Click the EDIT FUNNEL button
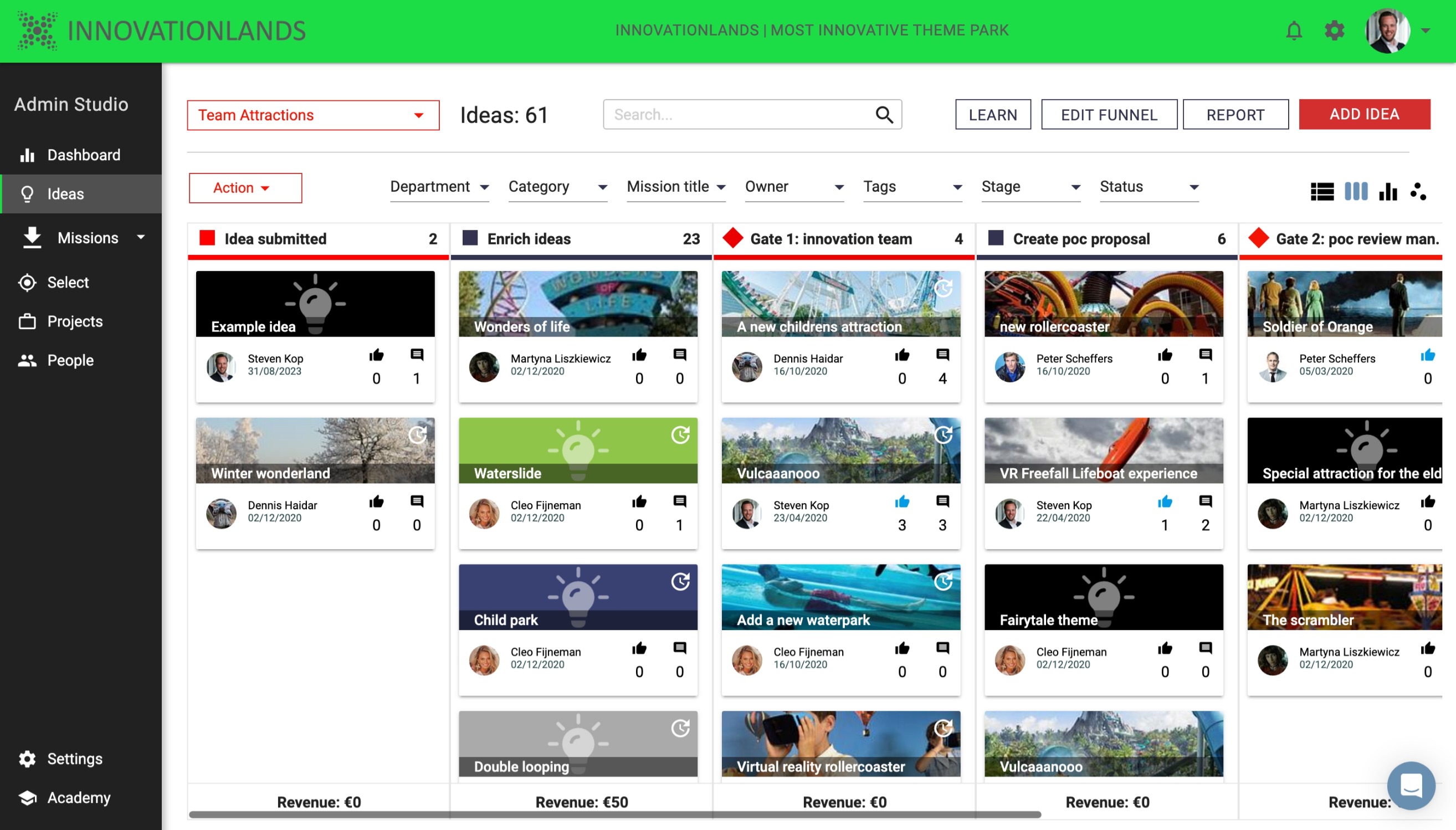Viewport: 1456px width, 830px height. 1108,114
